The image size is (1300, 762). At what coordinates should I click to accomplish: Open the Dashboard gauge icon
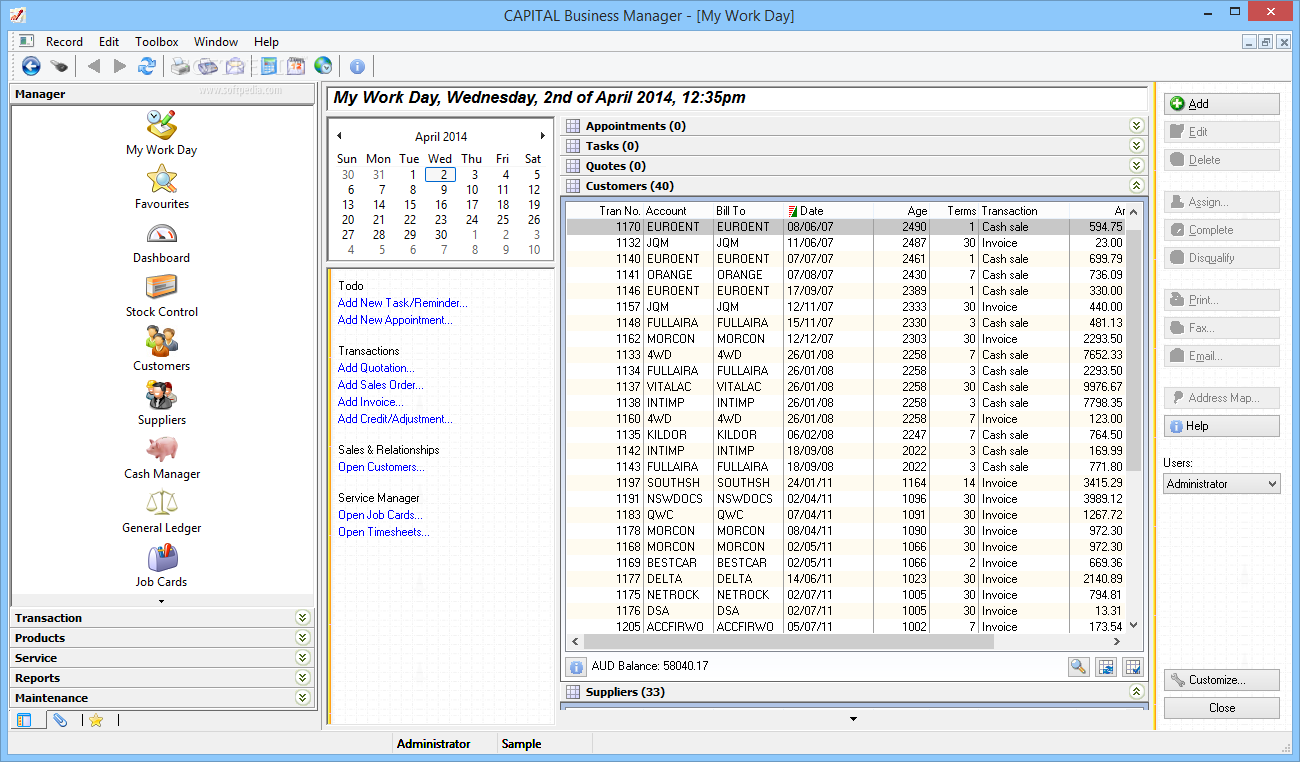tap(161, 241)
